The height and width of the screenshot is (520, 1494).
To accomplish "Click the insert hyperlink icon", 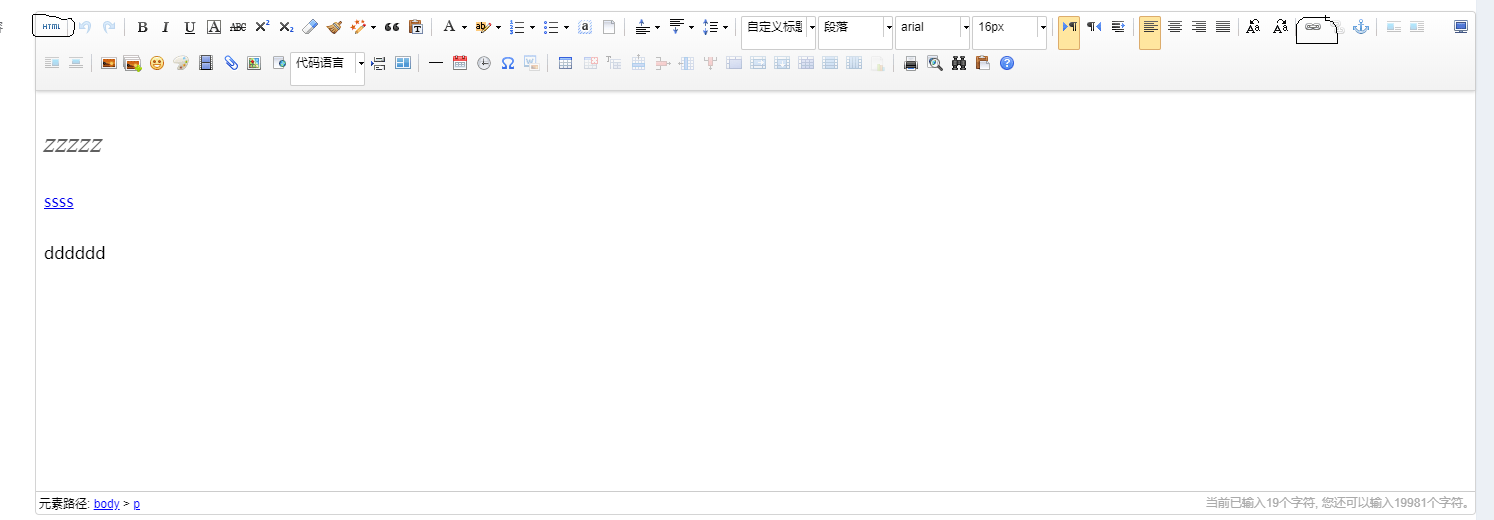I will pyautogui.click(x=1313, y=28).
